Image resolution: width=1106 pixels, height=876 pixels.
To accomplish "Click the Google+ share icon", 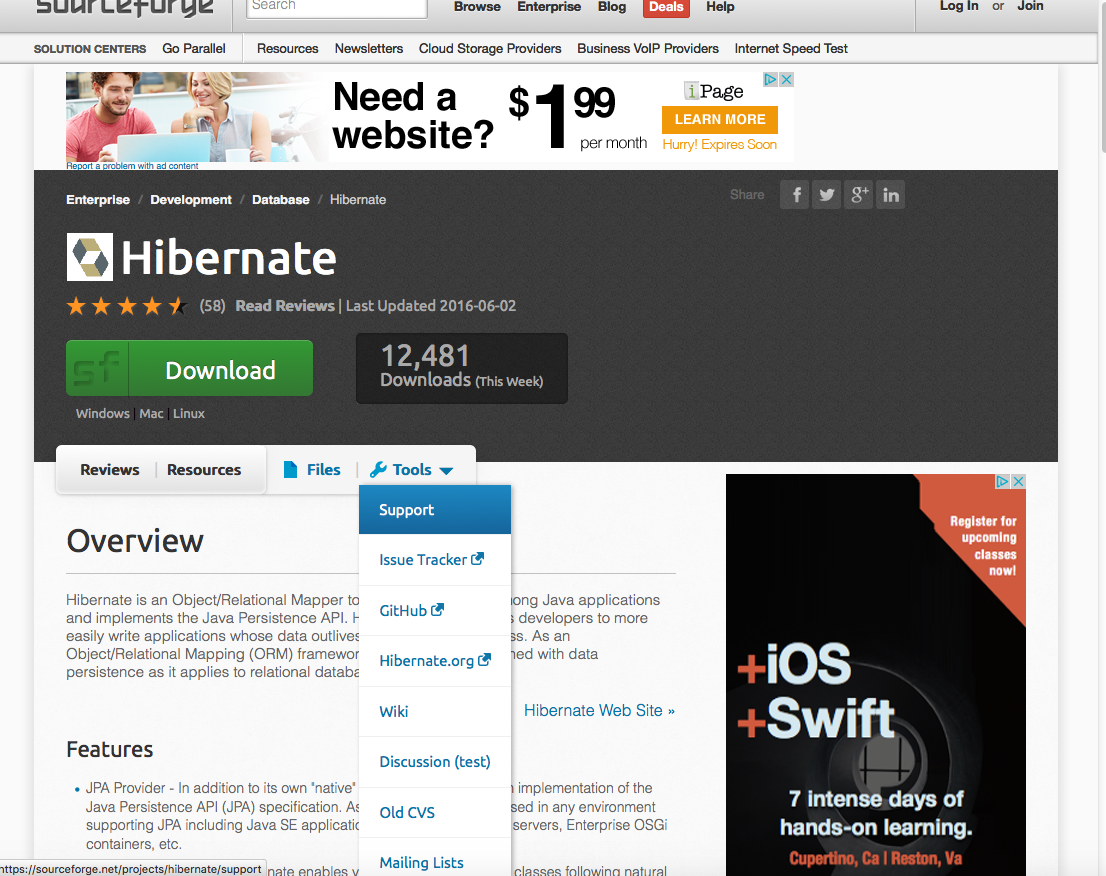I will pos(858,194).
